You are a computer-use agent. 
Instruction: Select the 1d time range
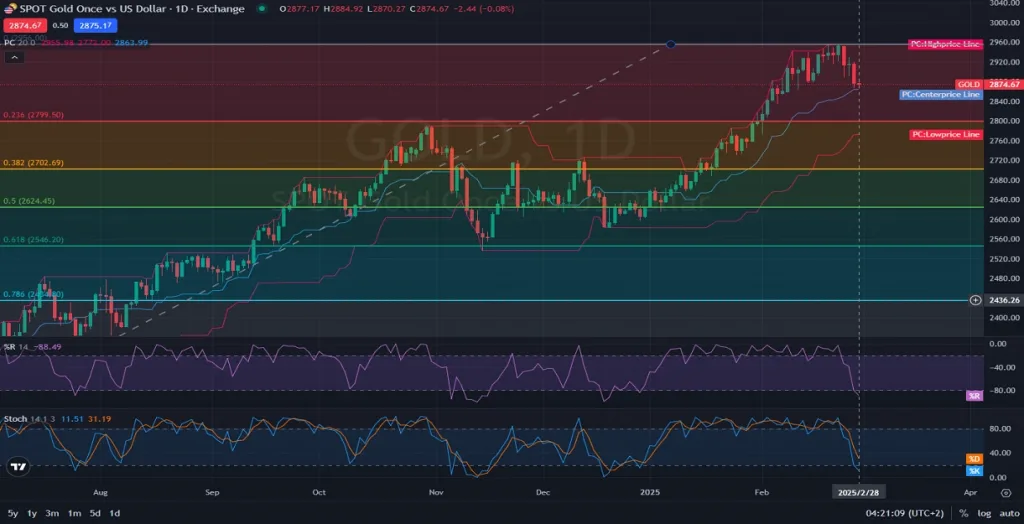click(114, 514)
